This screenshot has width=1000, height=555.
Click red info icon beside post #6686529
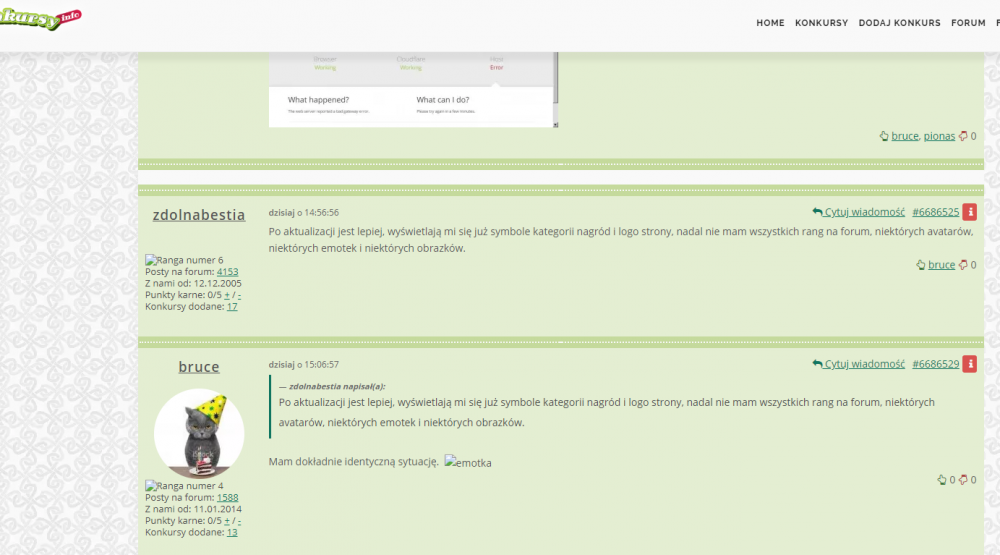[x=969, y=364]
